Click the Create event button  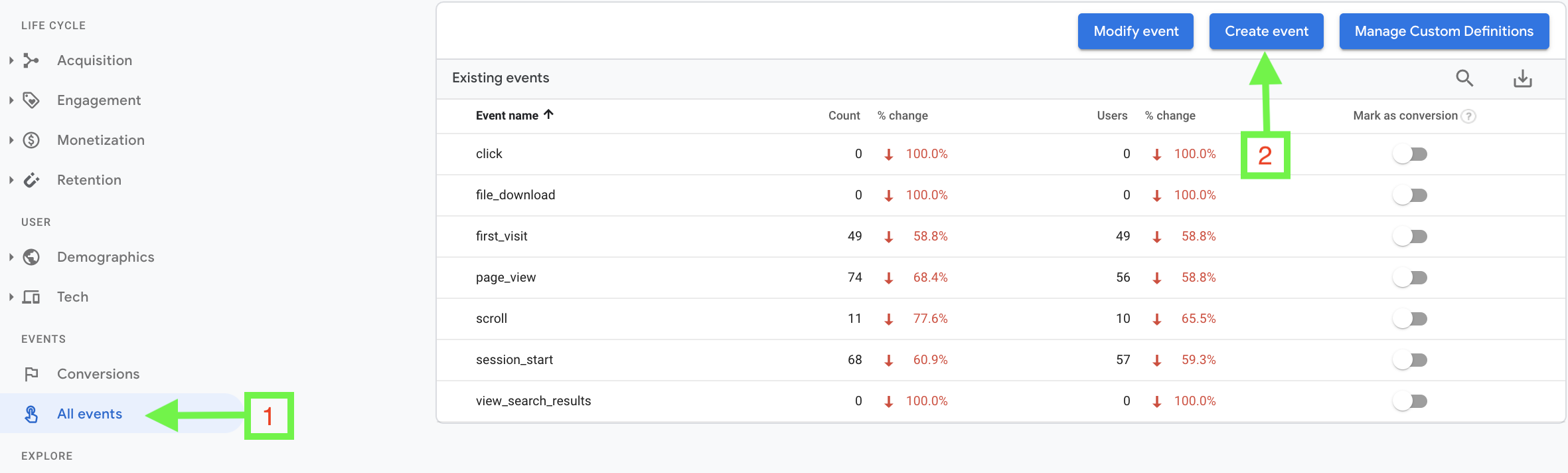1266,31
